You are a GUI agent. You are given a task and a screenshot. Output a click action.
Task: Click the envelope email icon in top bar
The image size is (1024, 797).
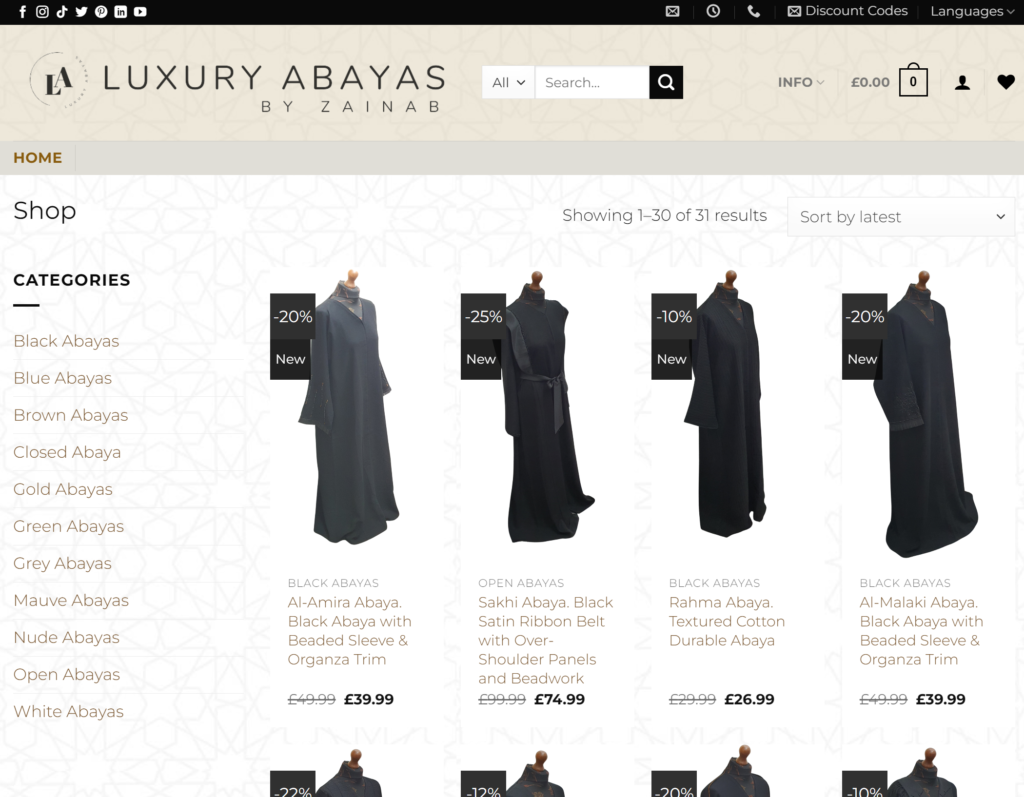[672, 12]
